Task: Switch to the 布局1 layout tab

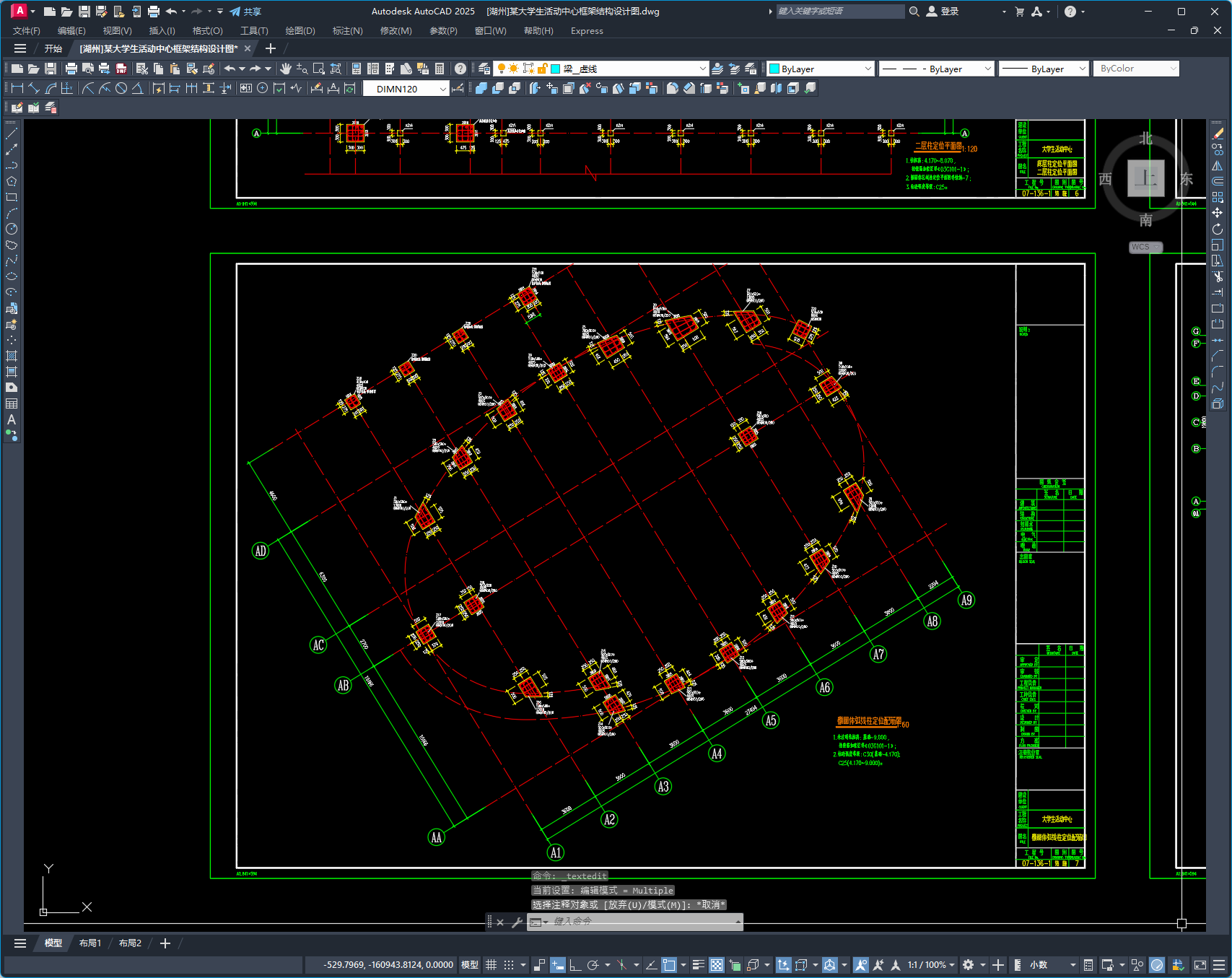Action: coord(90,943)
